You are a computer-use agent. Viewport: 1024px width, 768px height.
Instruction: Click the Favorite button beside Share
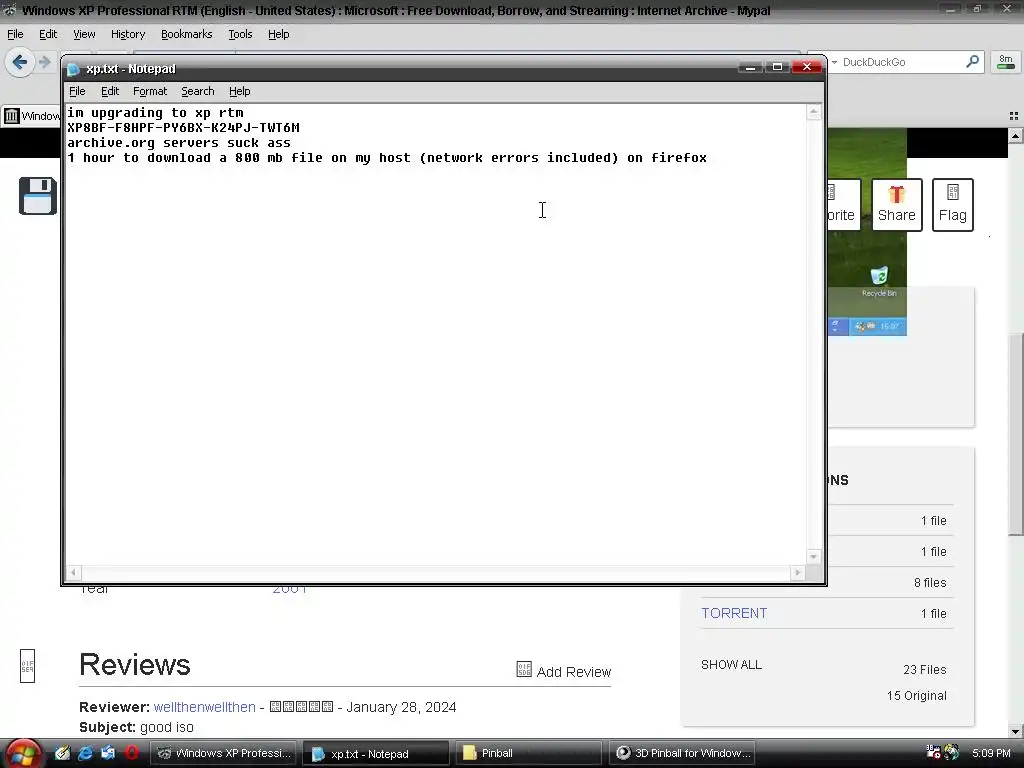click(x=843, y=204)
